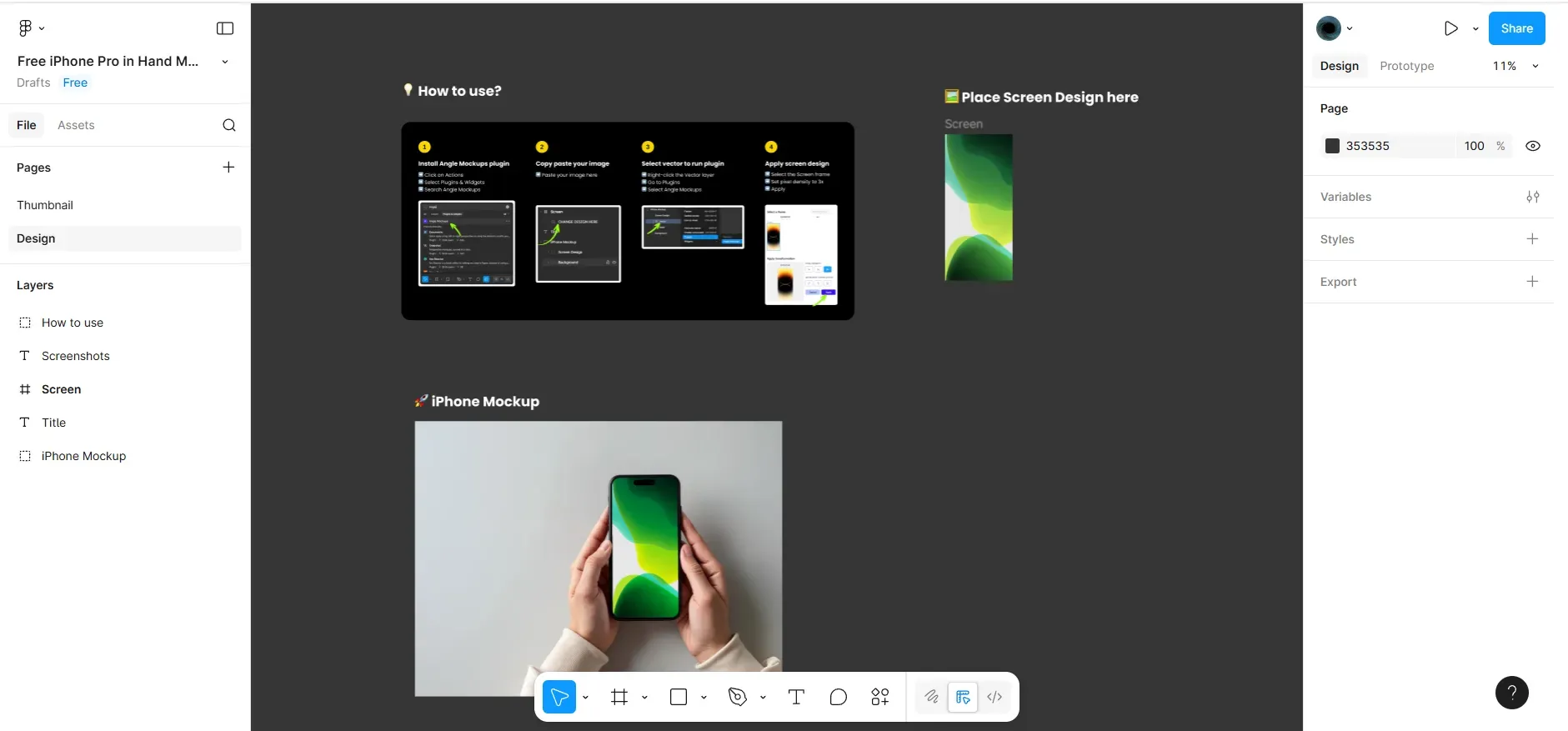Present the prototype with play icon
The height and width of the screenshot is (731, 1568).
tap(1451, 28)
